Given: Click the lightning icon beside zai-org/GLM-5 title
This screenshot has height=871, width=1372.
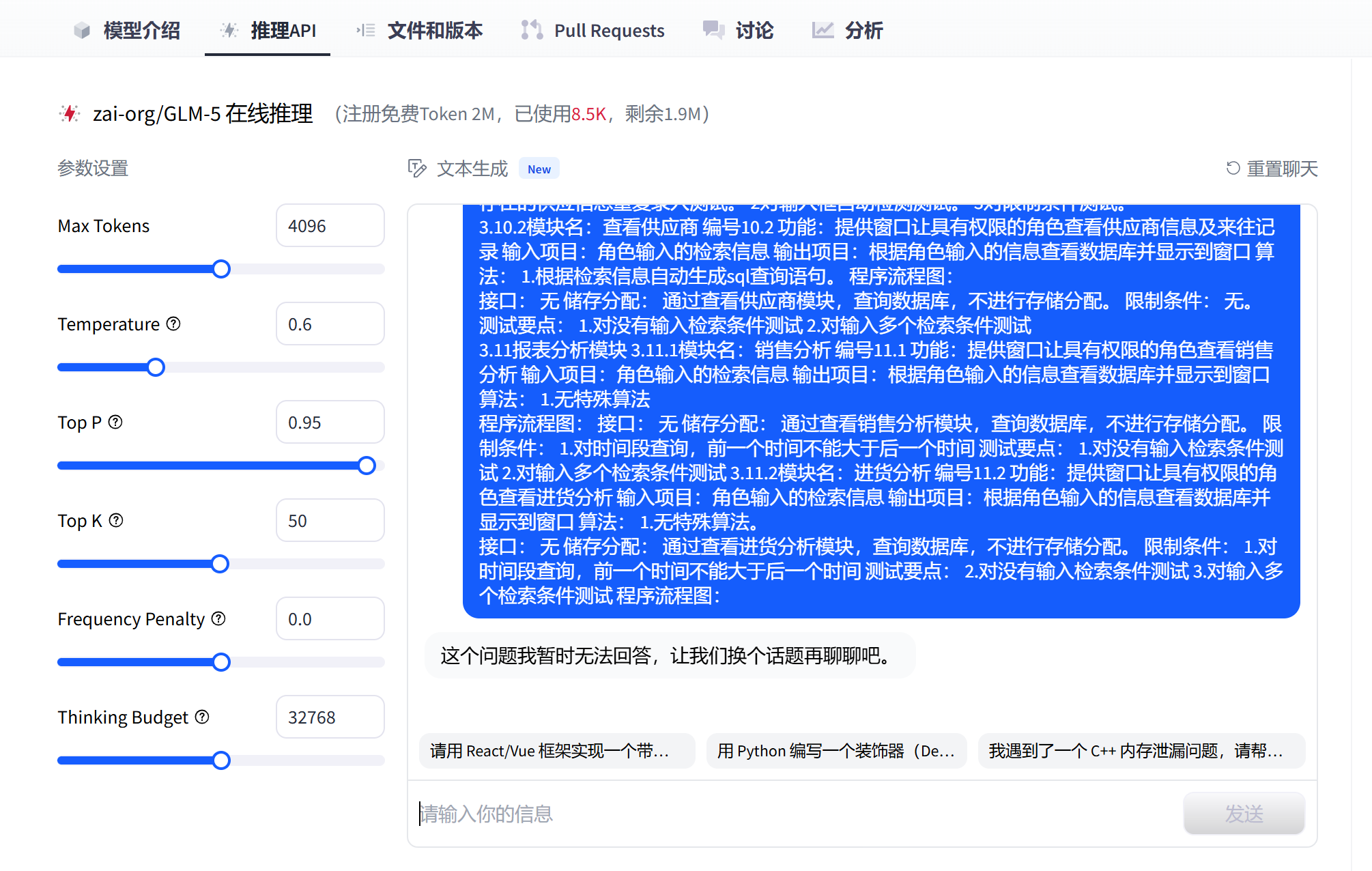Looking at the screenshot, I should click(x=70, y=113).
